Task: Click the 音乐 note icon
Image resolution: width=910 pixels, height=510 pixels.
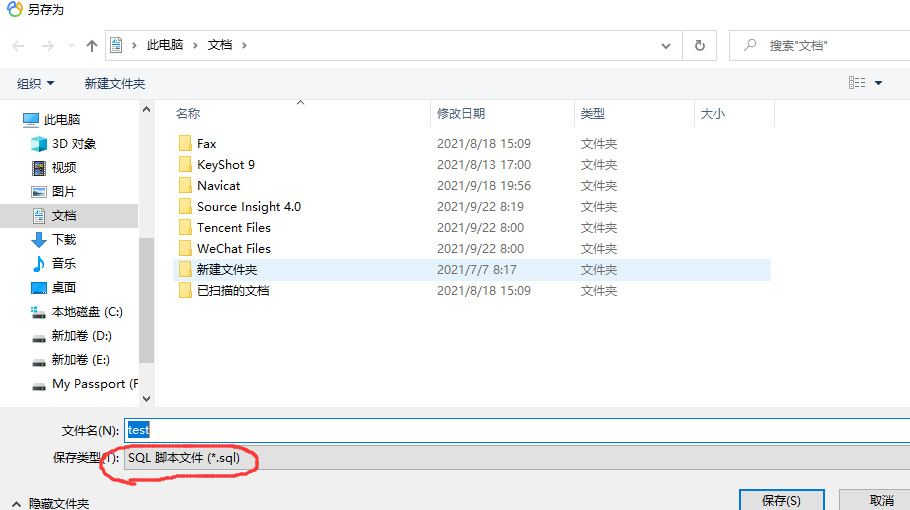Action: coord(39,264)
